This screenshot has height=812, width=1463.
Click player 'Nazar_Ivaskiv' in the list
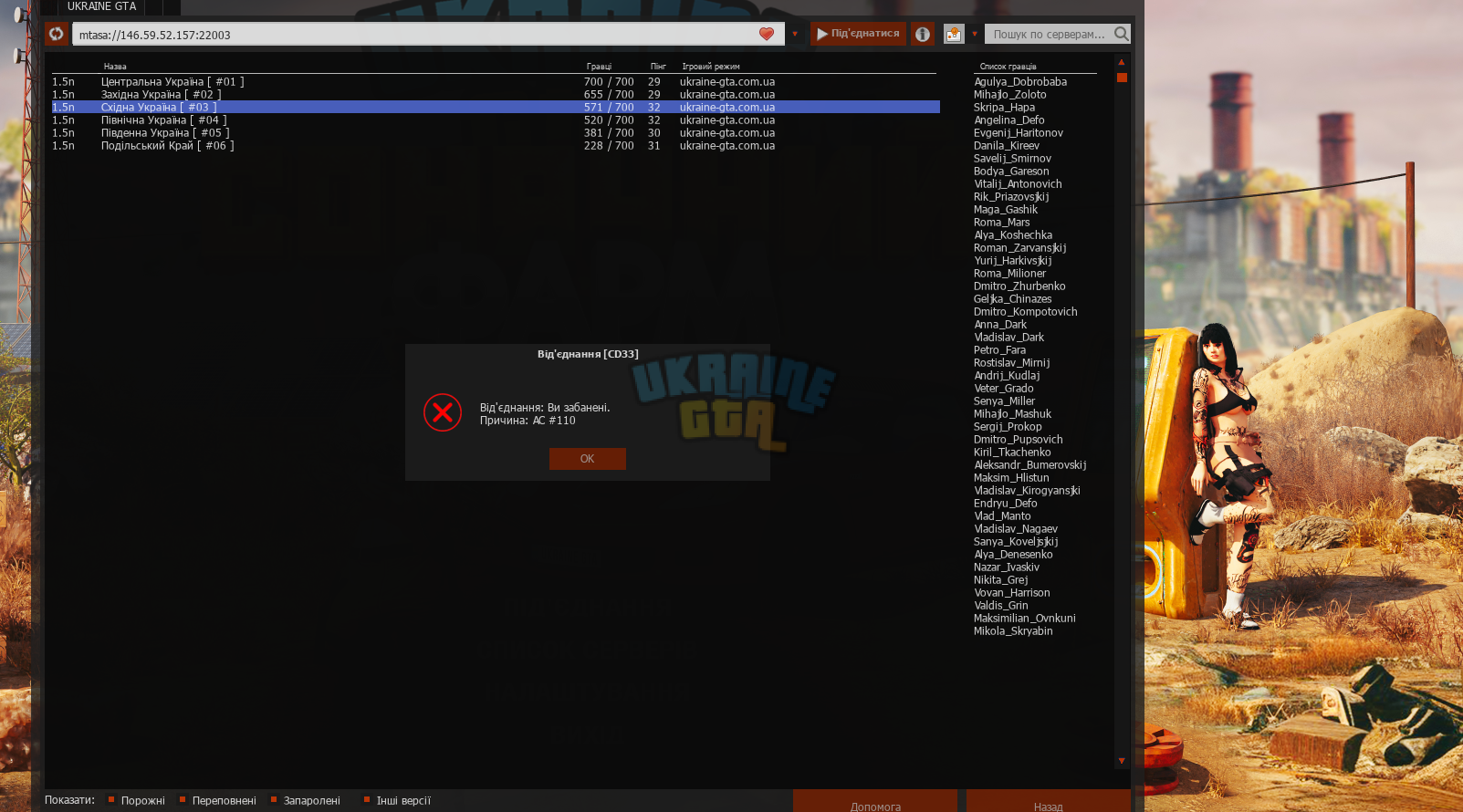(x=1007, y=567)
